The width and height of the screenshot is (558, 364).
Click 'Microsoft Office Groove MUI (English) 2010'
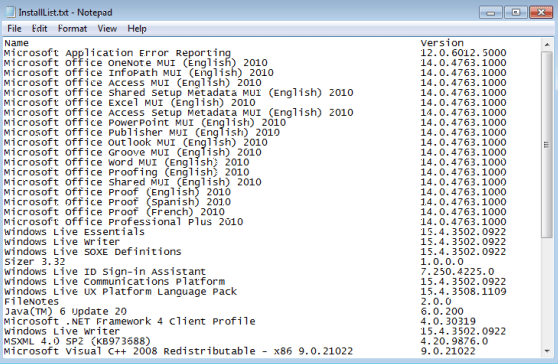pyautogui.click(x=133, y=153)
